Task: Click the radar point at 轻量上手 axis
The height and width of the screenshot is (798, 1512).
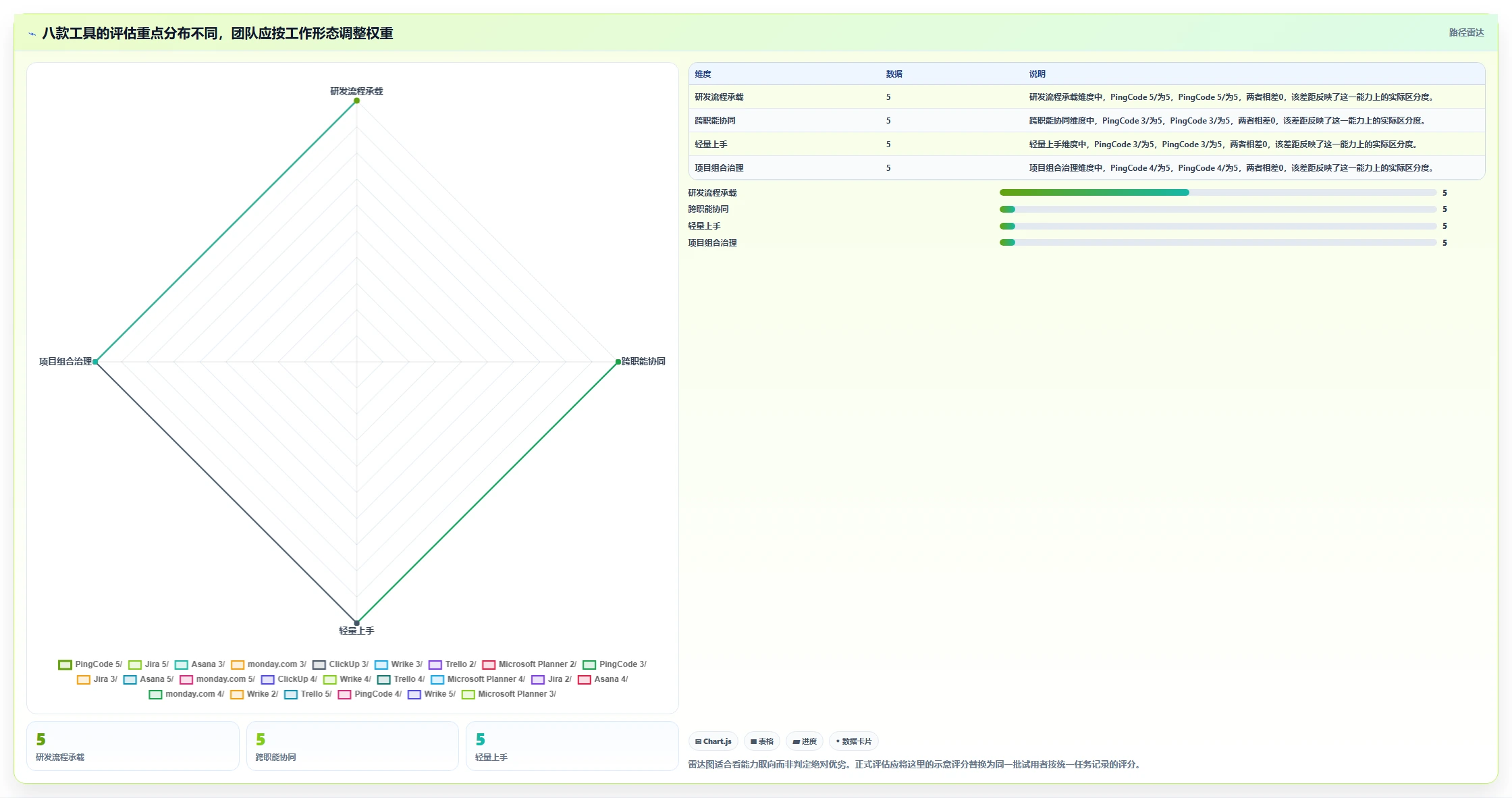Action: (x=356, y=623)
